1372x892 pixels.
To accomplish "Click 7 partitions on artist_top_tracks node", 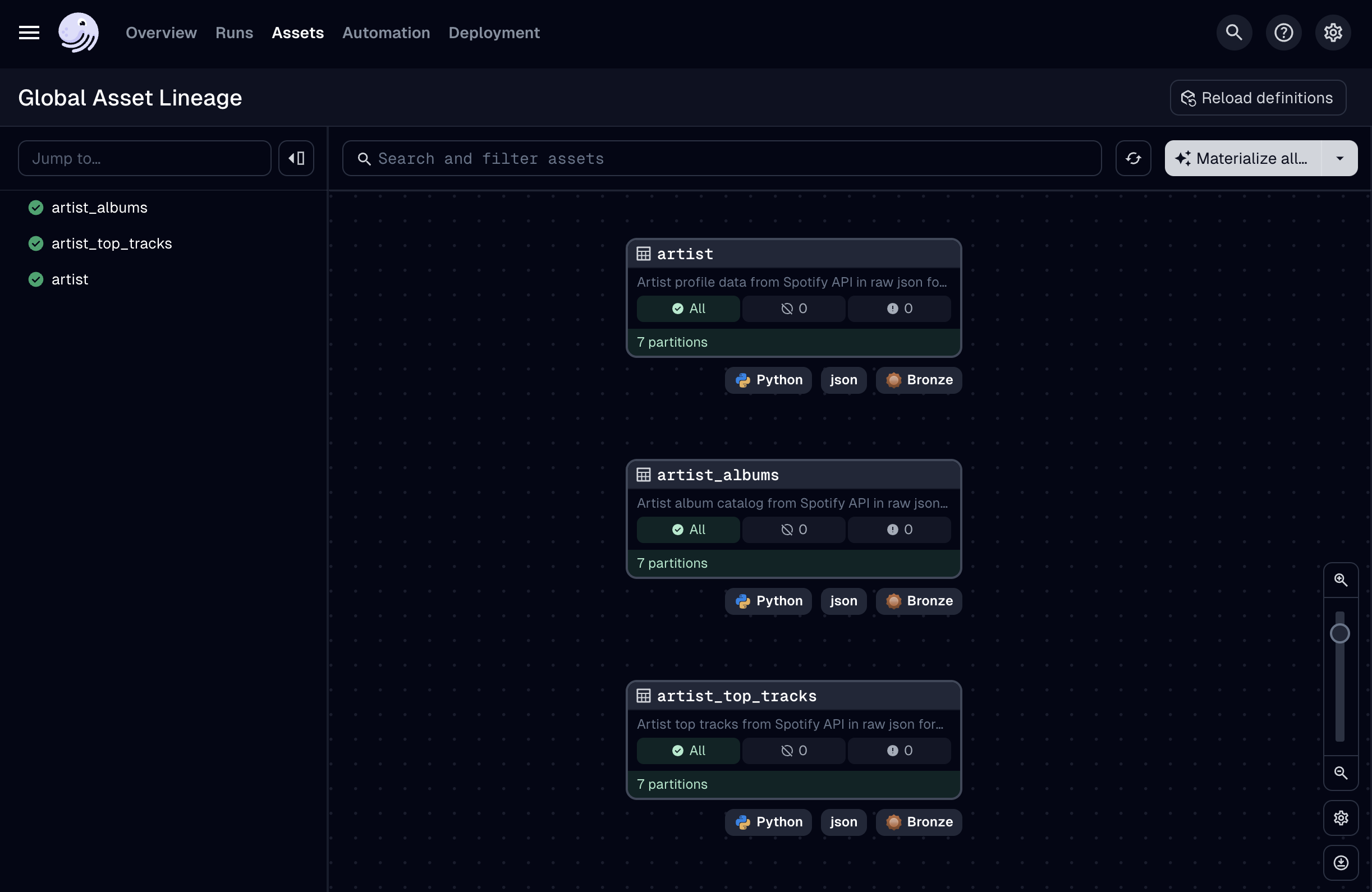I will click(x=672, y=784).
